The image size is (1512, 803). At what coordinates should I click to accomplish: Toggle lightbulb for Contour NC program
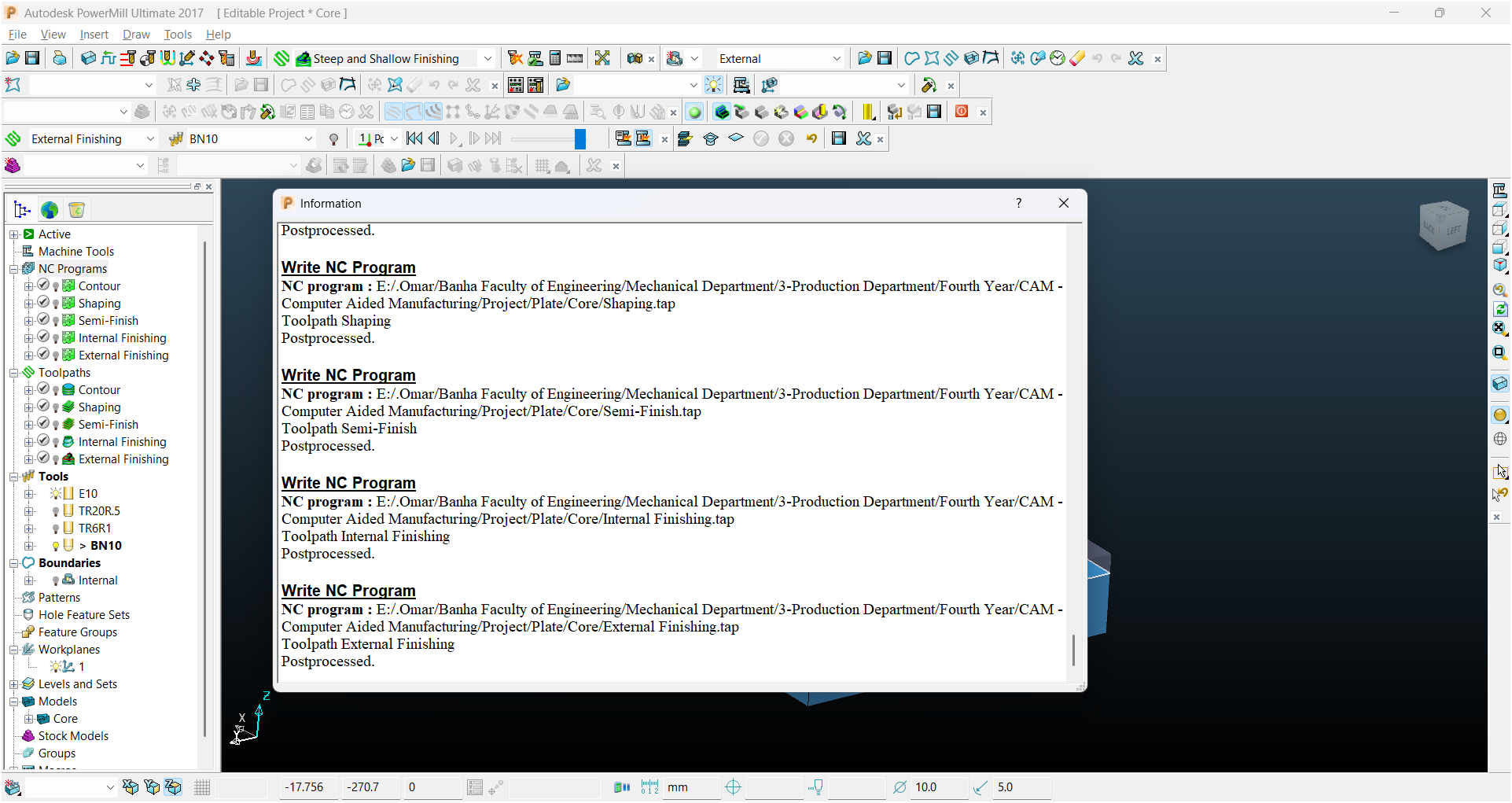pos(56,287)
